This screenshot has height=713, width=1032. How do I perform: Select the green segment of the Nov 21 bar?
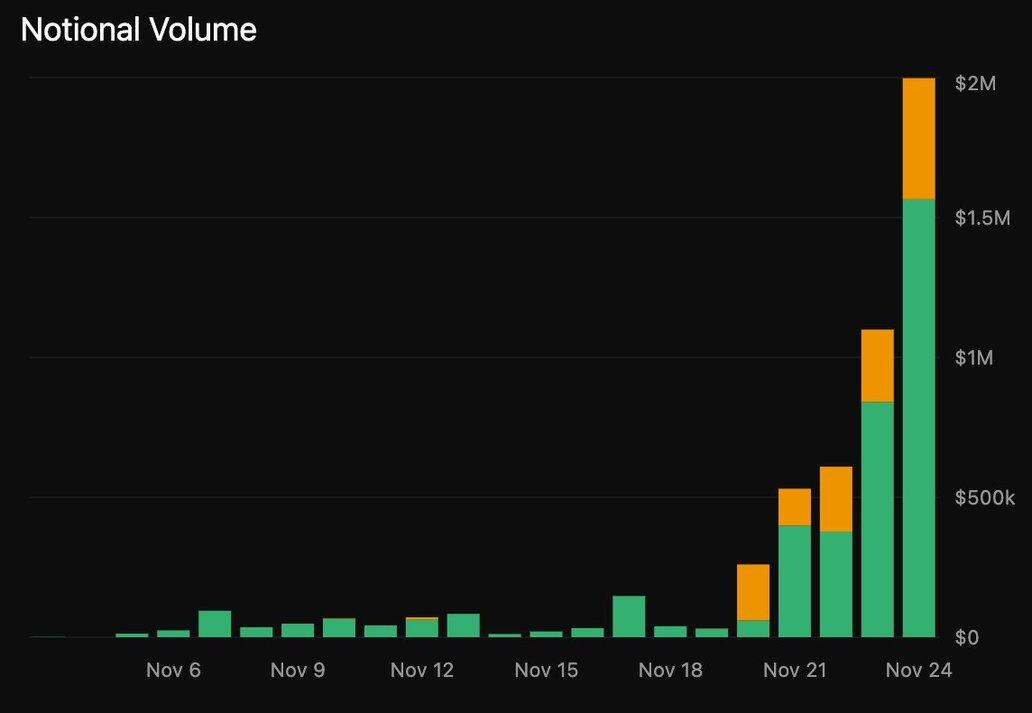click(x=794, y=581)
